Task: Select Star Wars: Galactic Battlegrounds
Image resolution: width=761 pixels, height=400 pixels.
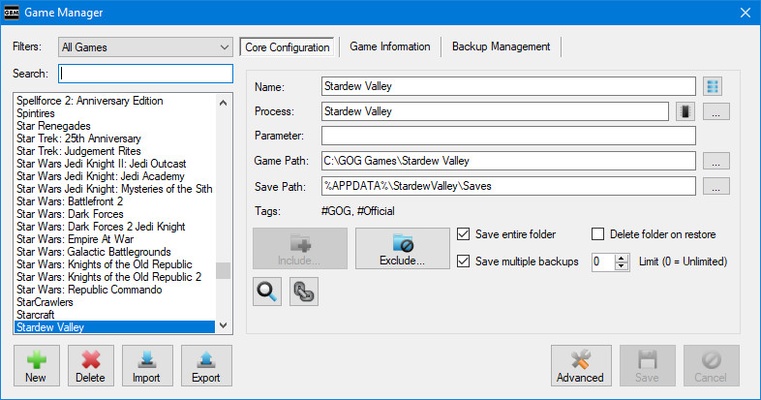Action: [115, 252]
